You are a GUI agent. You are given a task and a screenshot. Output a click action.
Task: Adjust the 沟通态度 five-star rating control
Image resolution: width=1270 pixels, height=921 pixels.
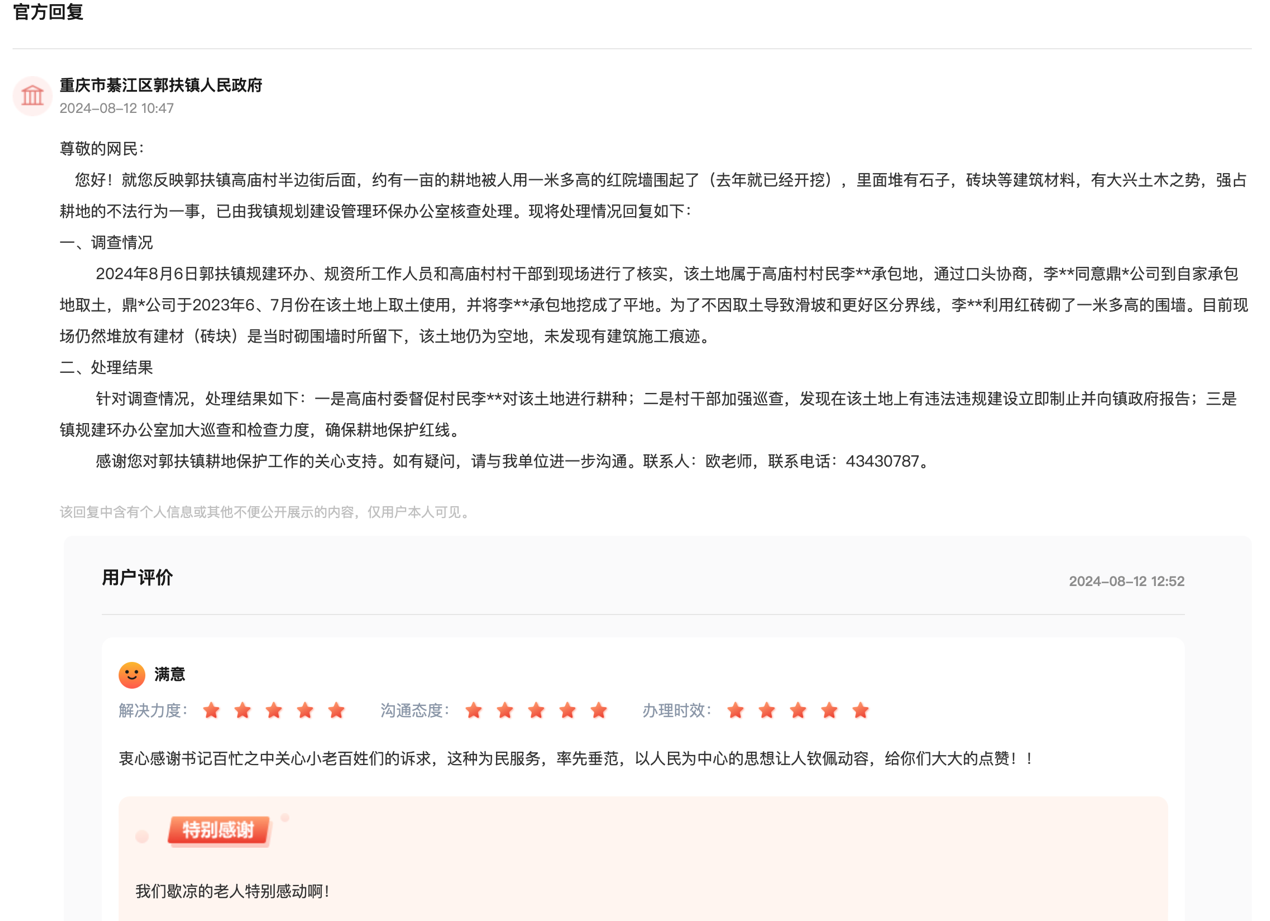536,710
